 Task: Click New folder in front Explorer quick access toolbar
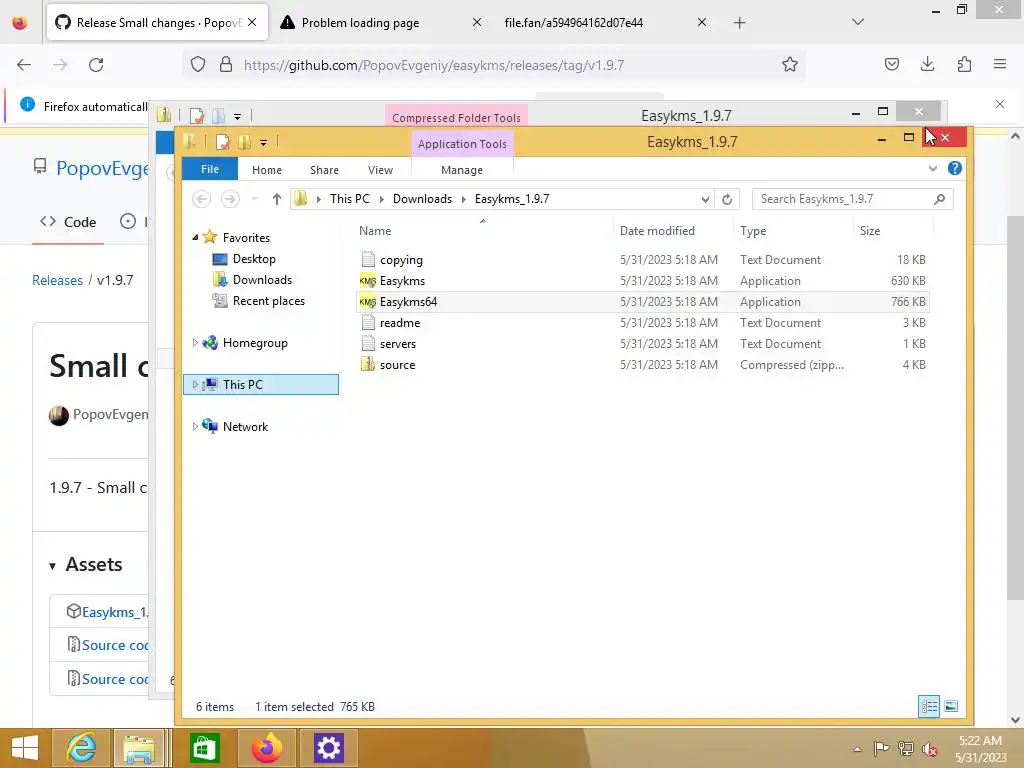coord(245,142)
